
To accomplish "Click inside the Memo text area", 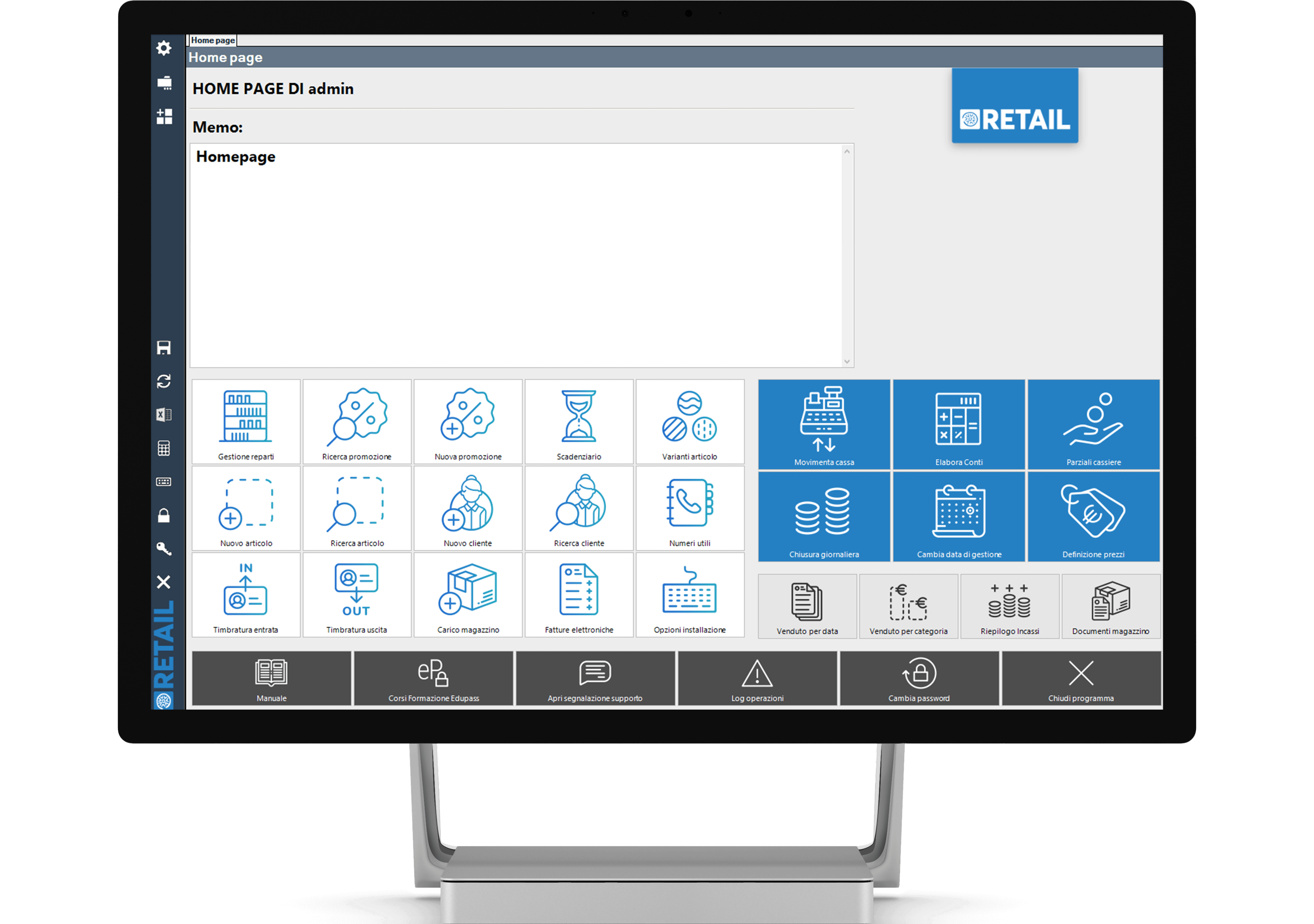I will 516,256.
